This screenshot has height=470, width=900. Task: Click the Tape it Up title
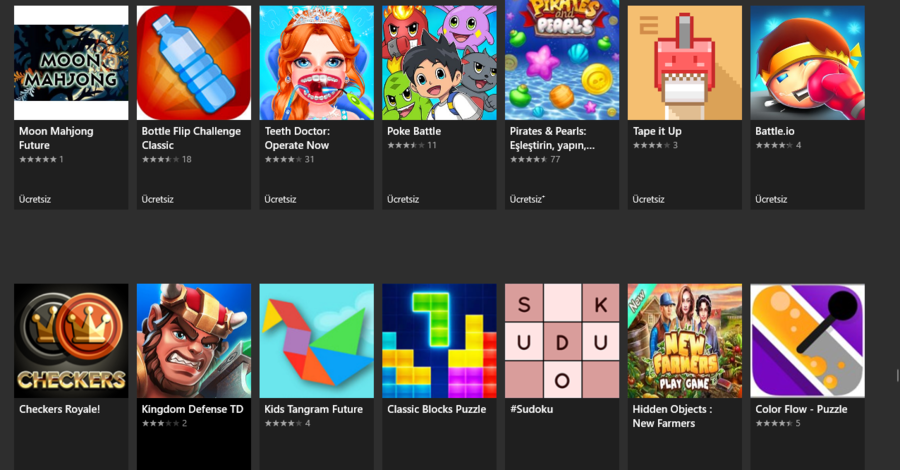(x=657, y=131)
